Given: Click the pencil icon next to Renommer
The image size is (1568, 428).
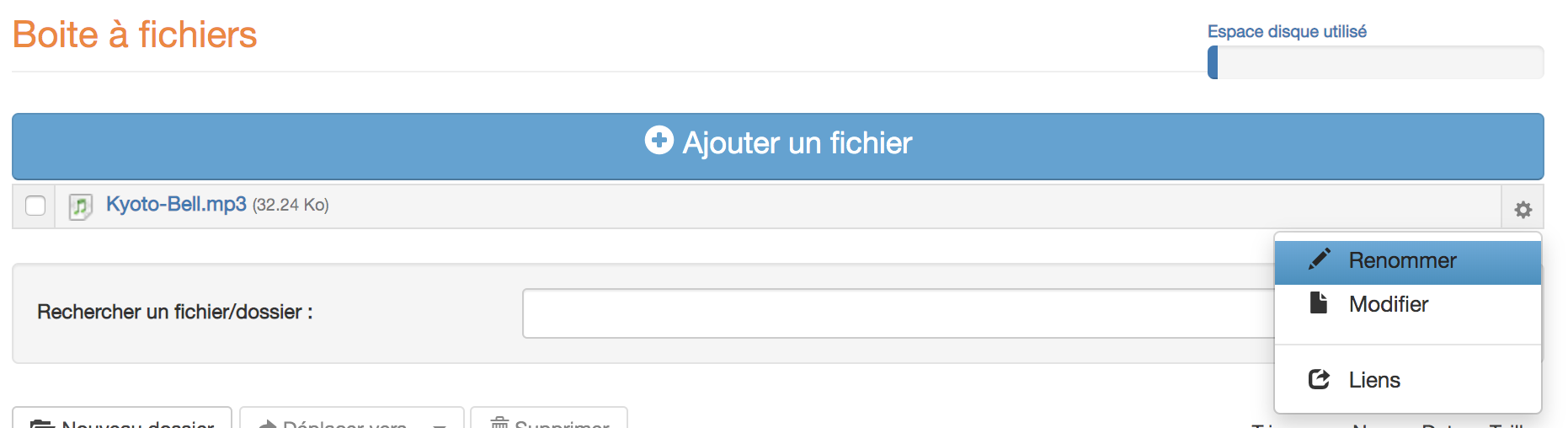Looking at the screenshot, I should coord(1320,259).
